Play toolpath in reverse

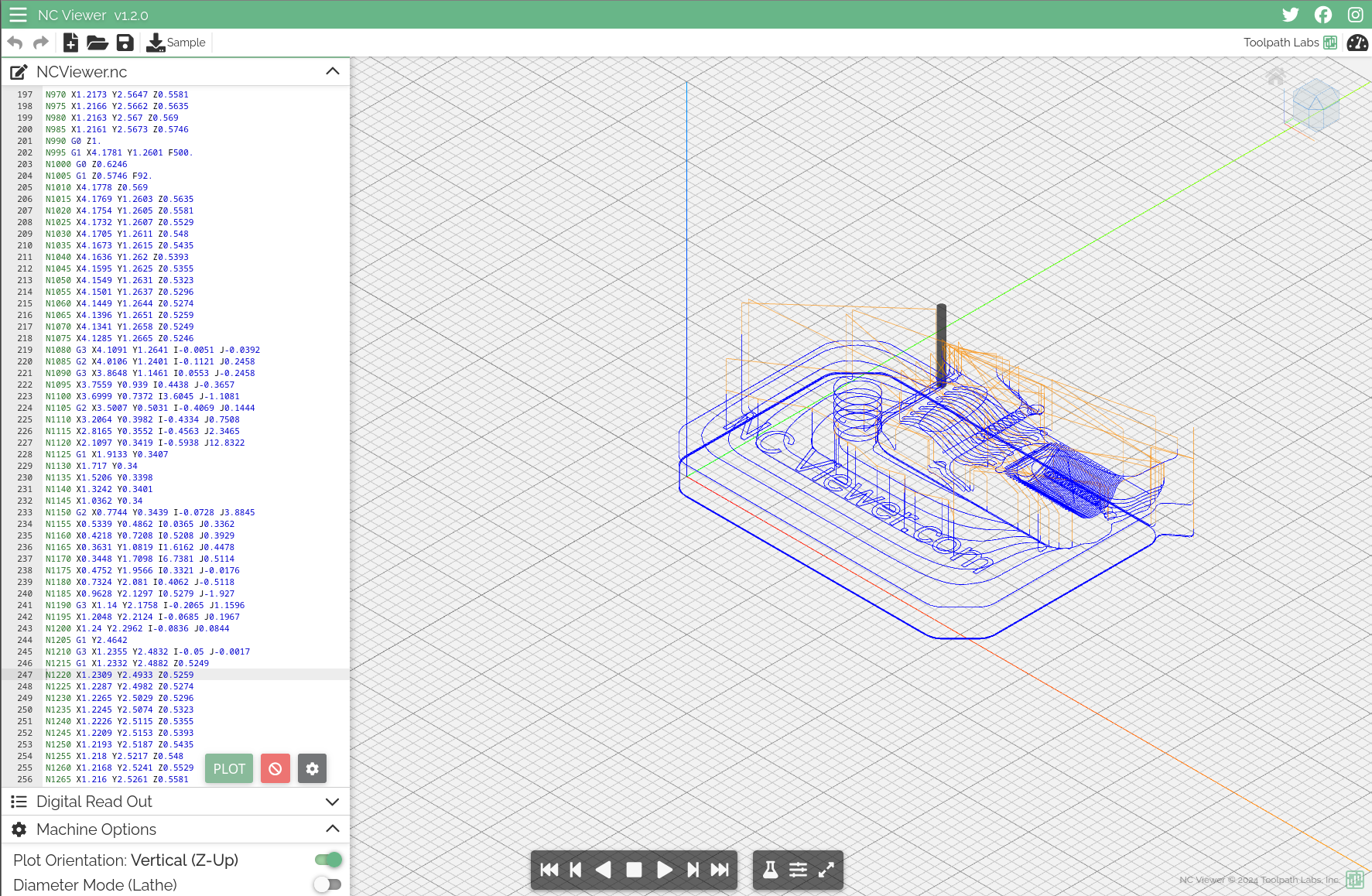pyautogui.click(x=604, y=870)
